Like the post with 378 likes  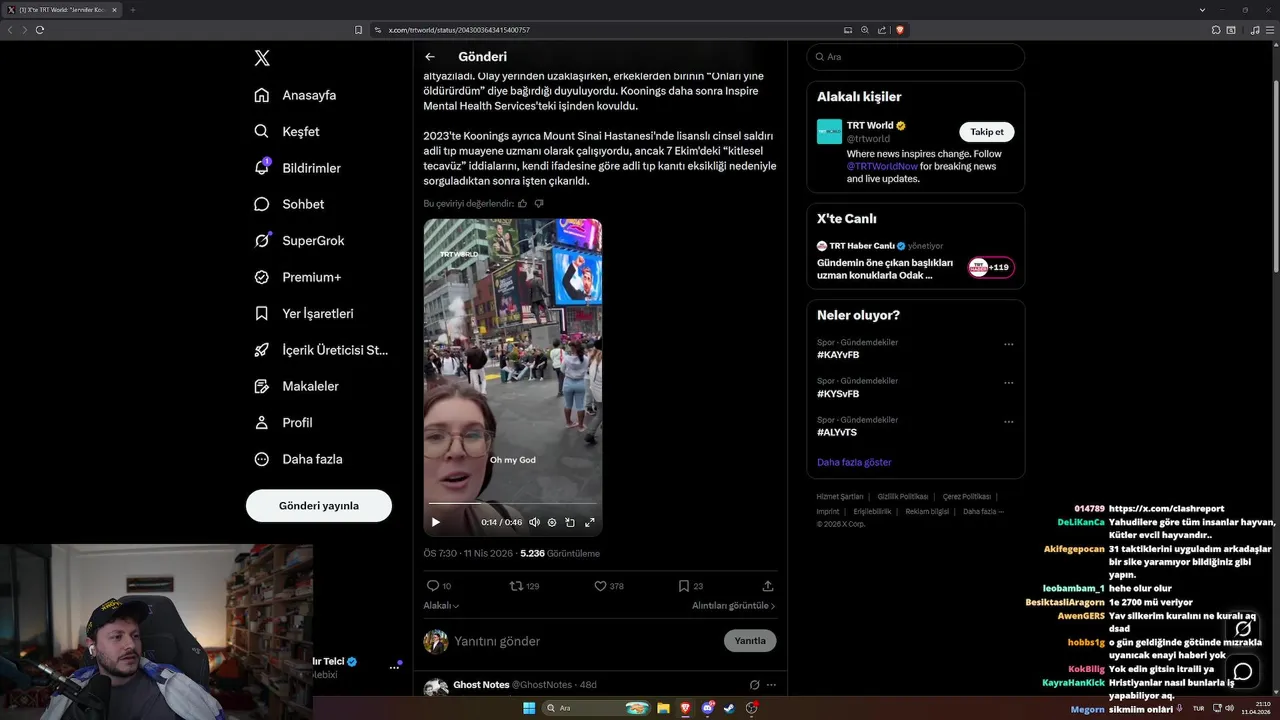(x=608, y=586)
